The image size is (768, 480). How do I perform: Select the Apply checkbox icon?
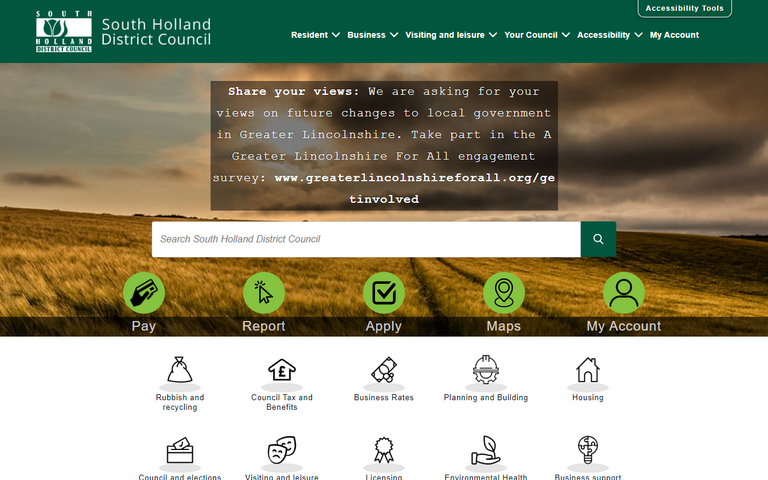pyautogui.click(x=384, y=293)
